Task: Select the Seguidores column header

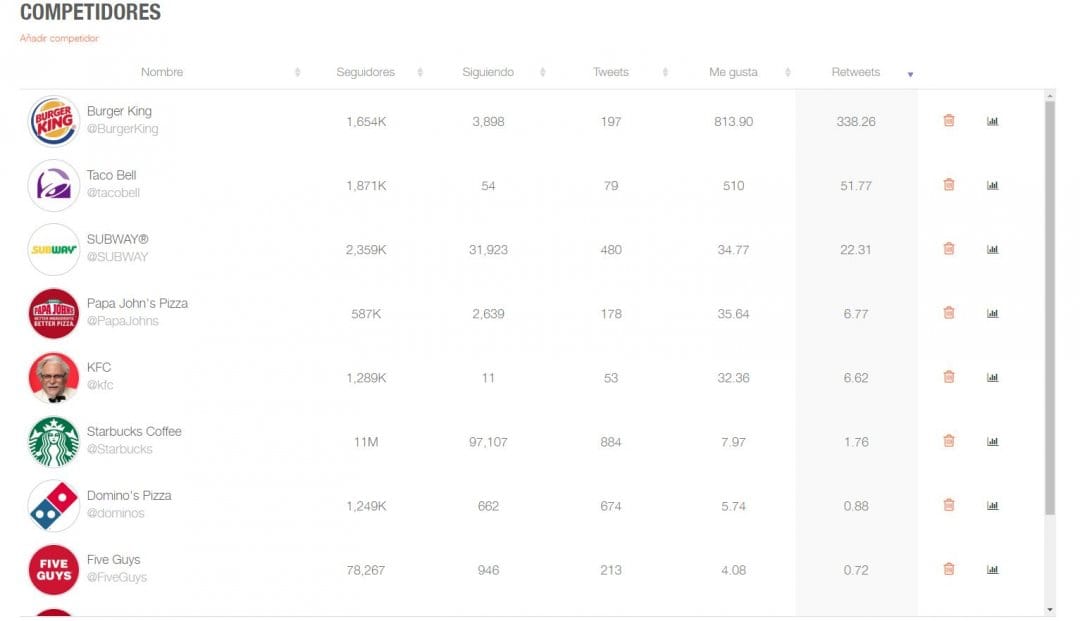Action: [365, 72]
